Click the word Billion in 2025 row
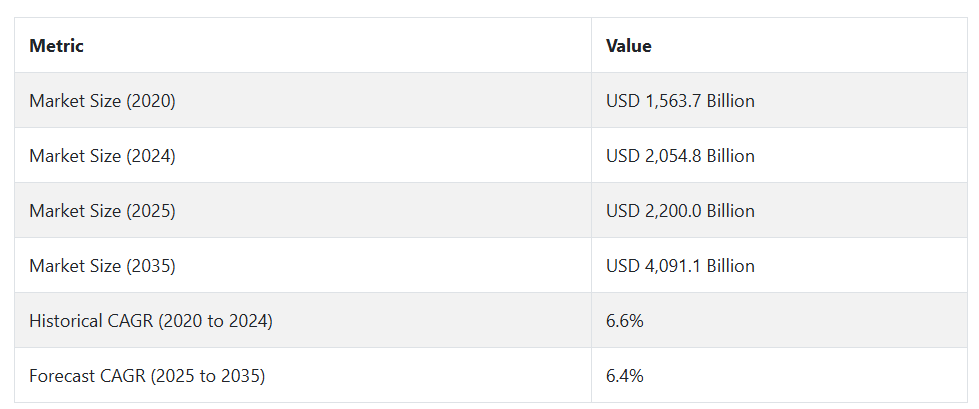This screenshot has width=979, height=409. (731, 210)
